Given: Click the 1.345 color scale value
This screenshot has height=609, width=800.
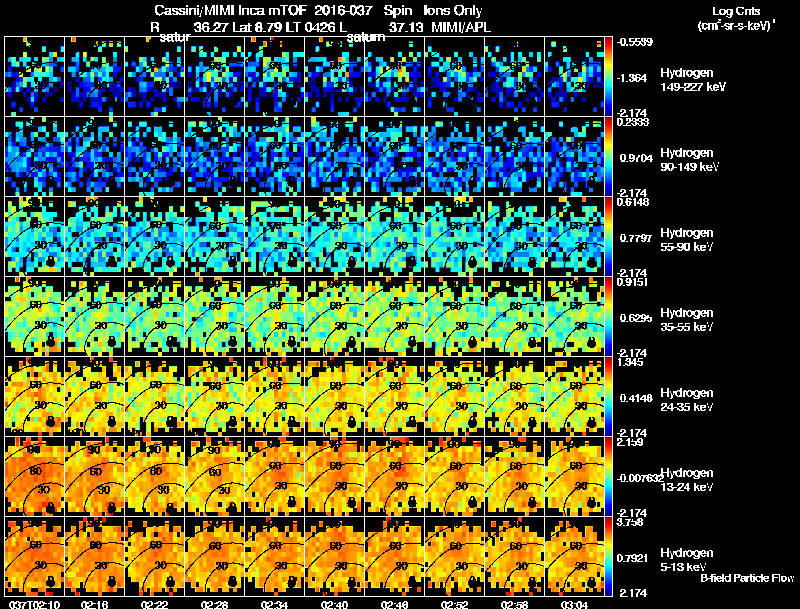Looking at the screenshot, I should (630, 362).
